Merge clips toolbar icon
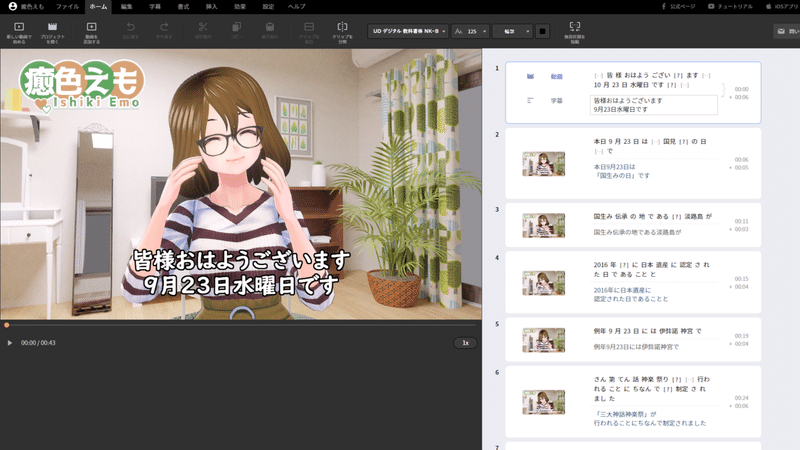Screen dimensions: 800x450 pos(309,27)
